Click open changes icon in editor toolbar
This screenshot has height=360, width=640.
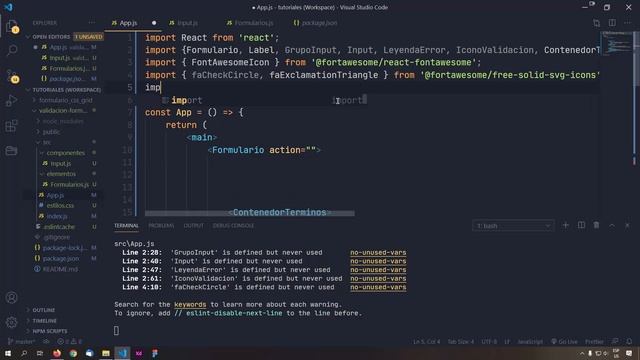597,23
